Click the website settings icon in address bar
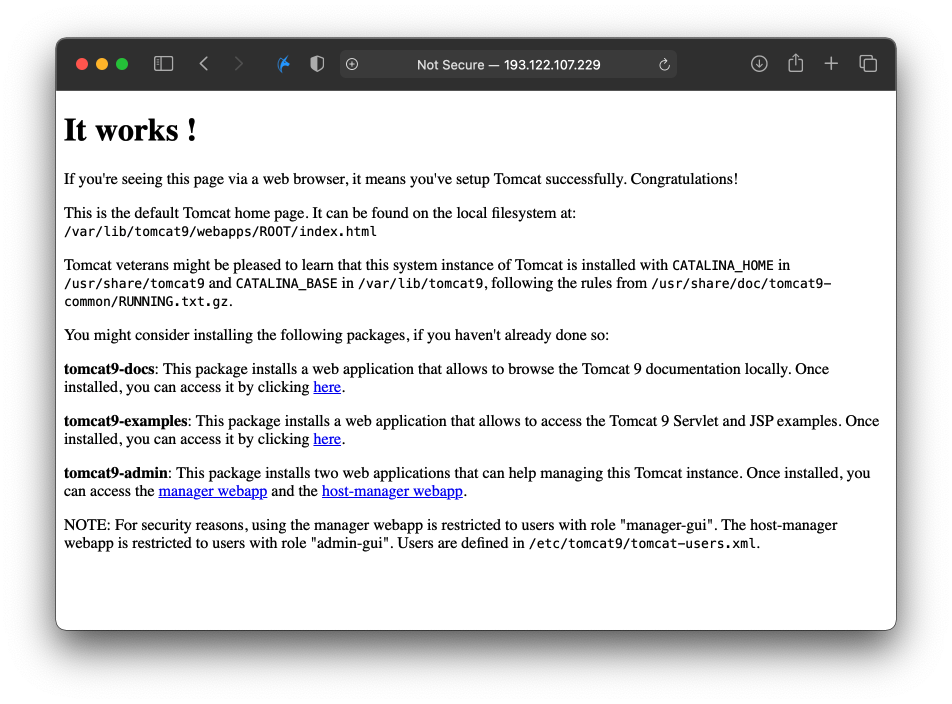 click(x=352, y=64)
